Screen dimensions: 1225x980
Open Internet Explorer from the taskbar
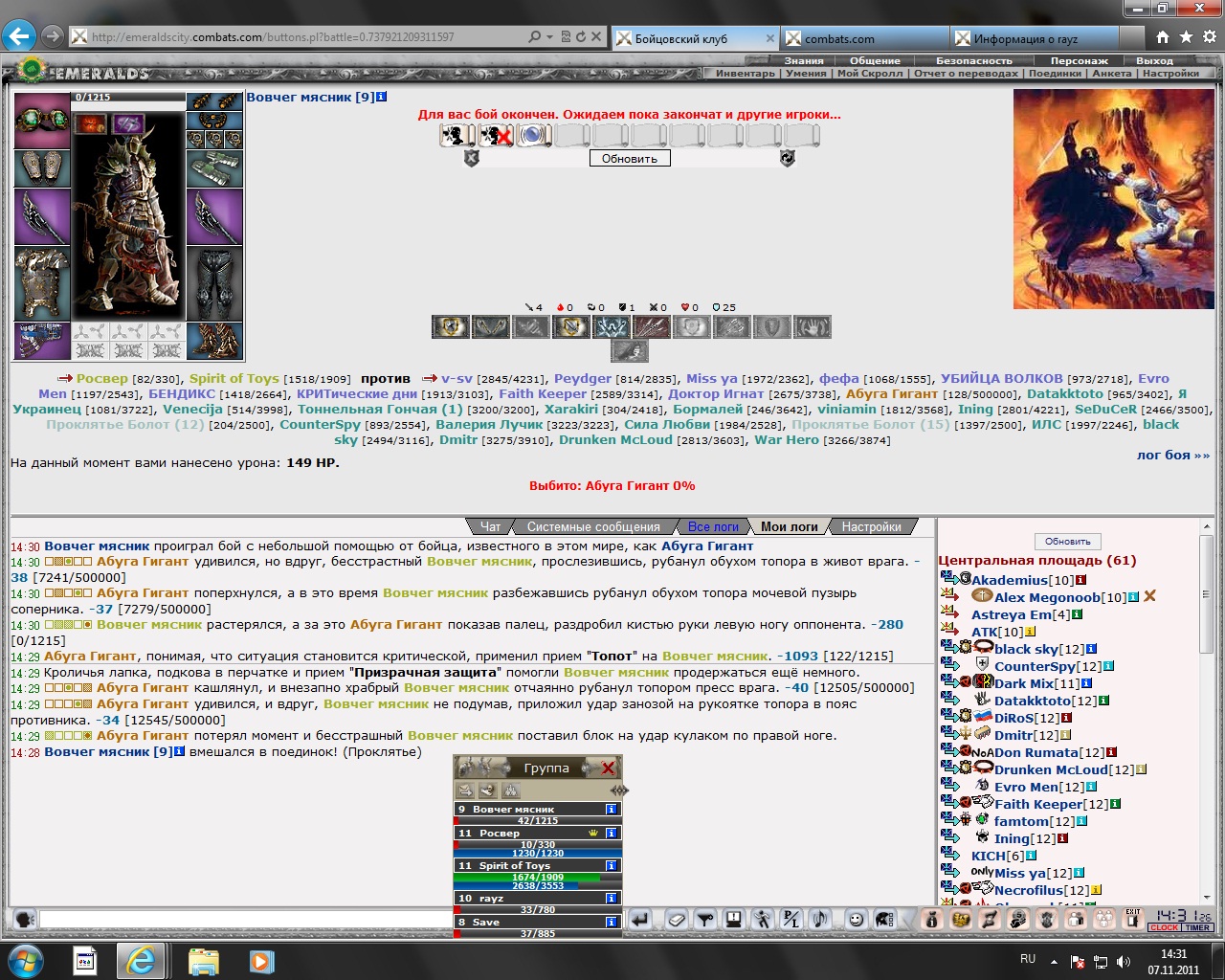coord(141,960)
